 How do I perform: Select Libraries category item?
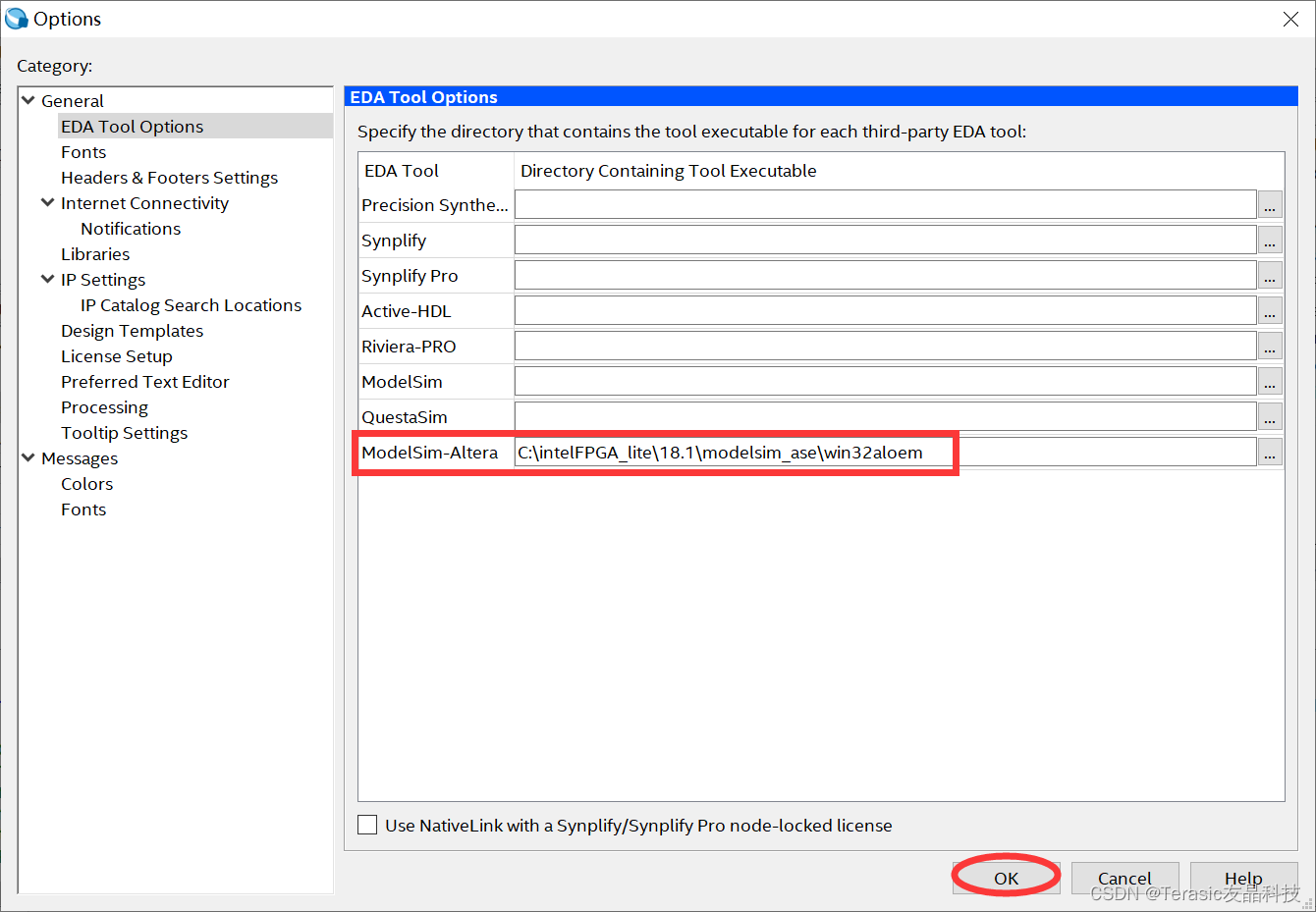click(95, 253)
